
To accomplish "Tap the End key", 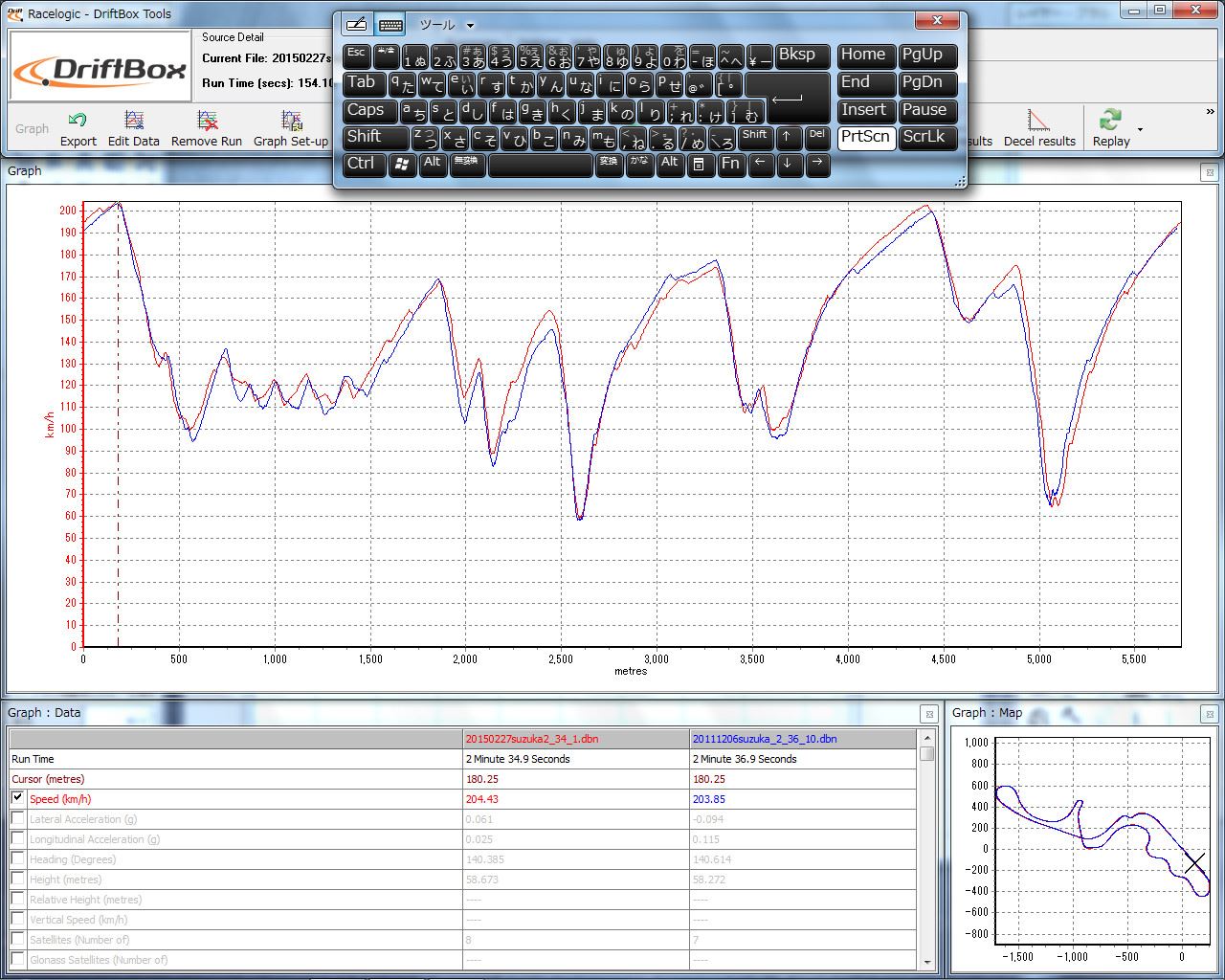I will tap(866, 83).
